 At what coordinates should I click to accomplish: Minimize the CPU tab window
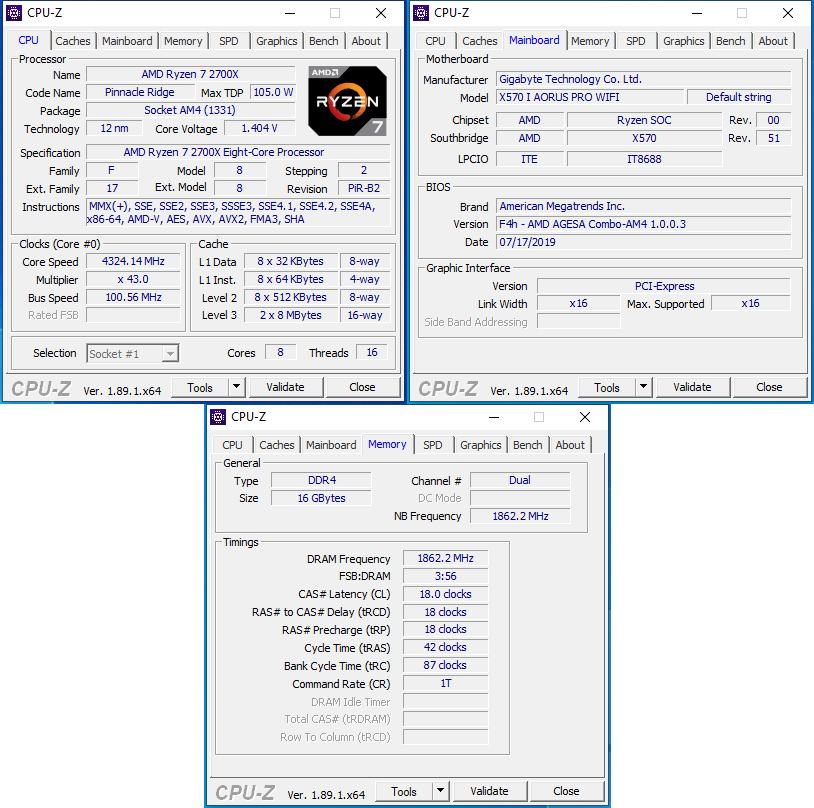[x=290, y=13]
